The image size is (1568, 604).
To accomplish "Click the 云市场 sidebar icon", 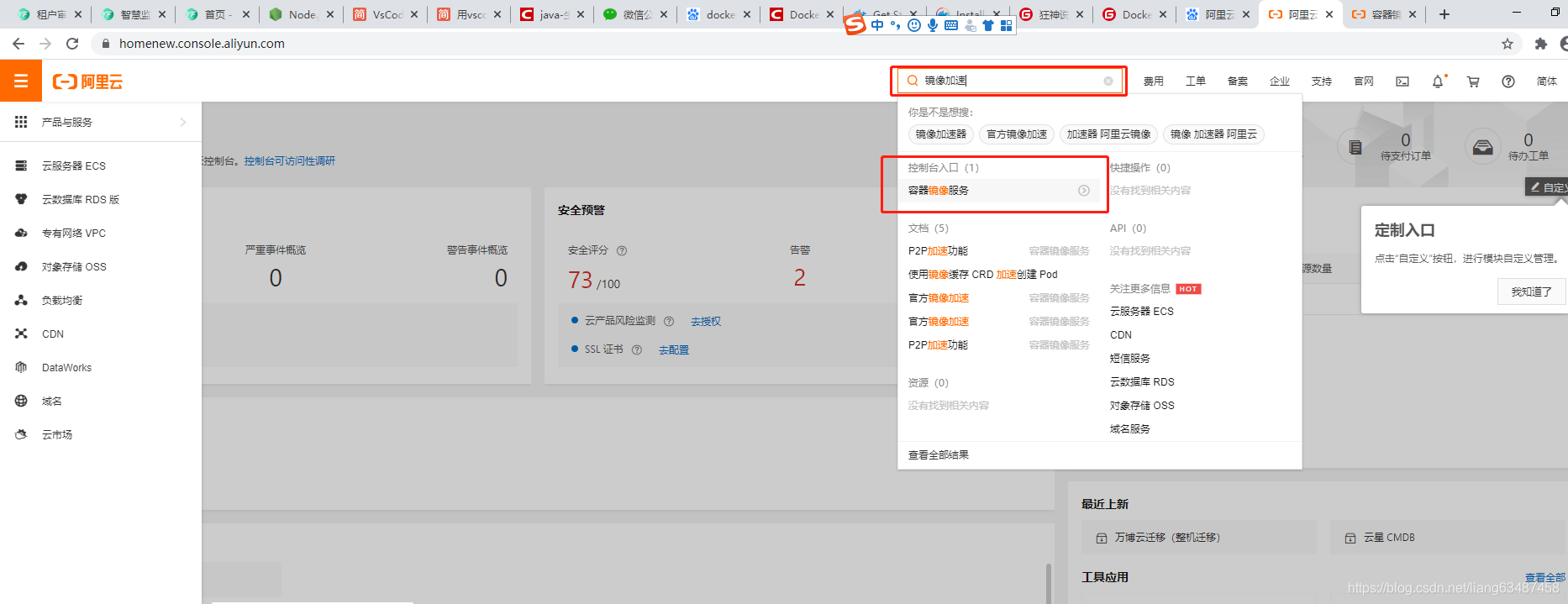I will click(x=22, y=435).
